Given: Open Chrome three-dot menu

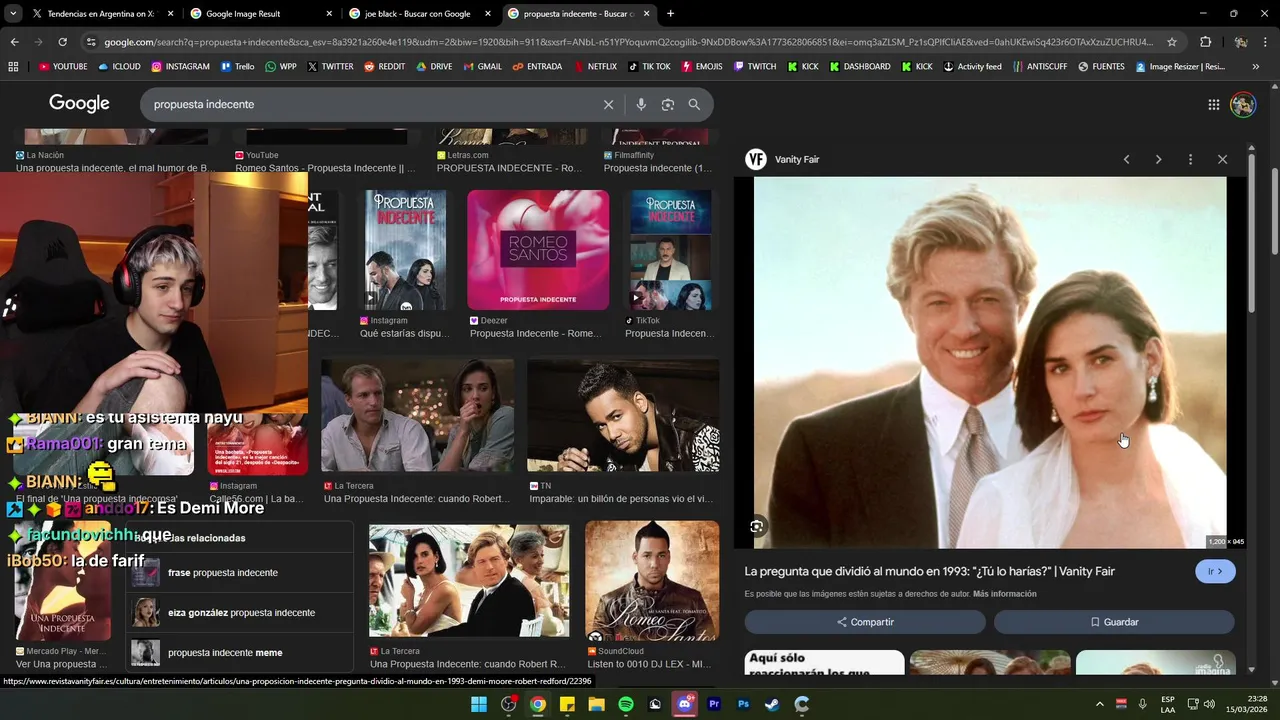Looking at the screenshot, I should (1265, 42).
